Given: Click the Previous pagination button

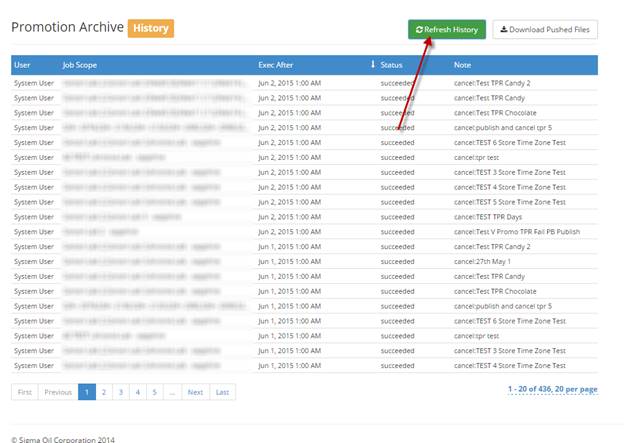Looking at the screenshot, I should tap(58, 392).
